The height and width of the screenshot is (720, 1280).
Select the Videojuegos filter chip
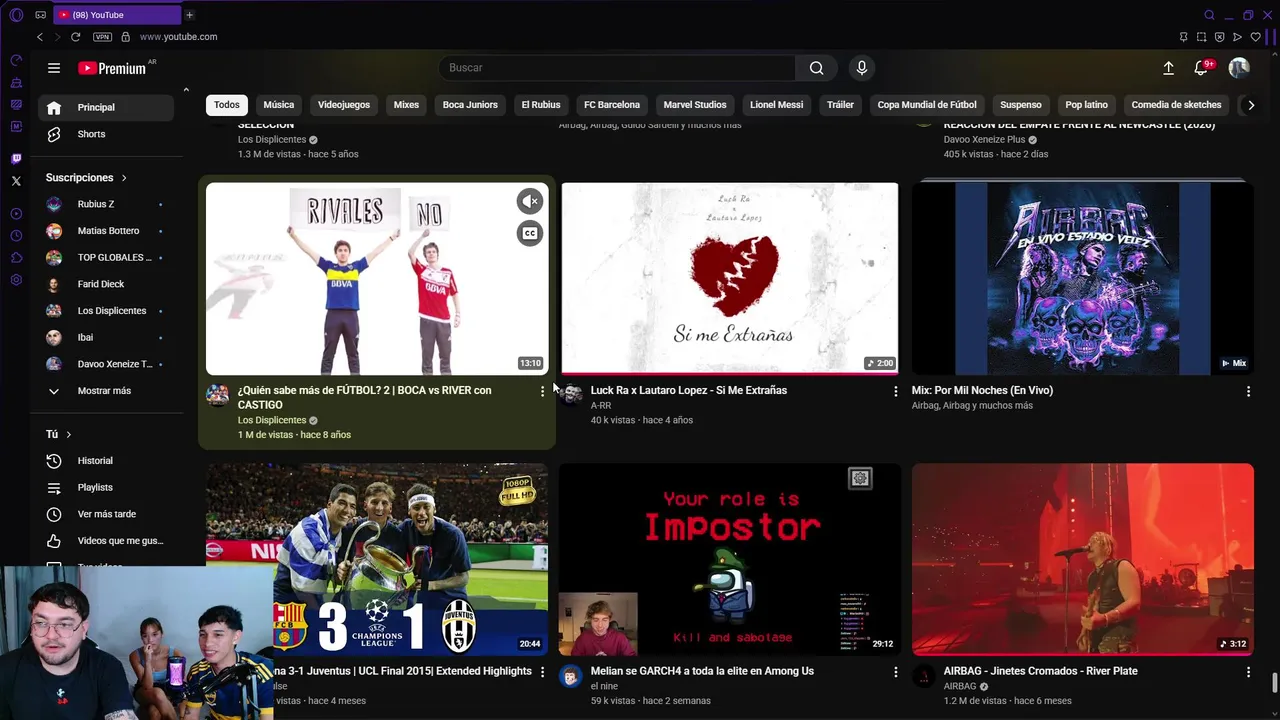coord(344,105)
